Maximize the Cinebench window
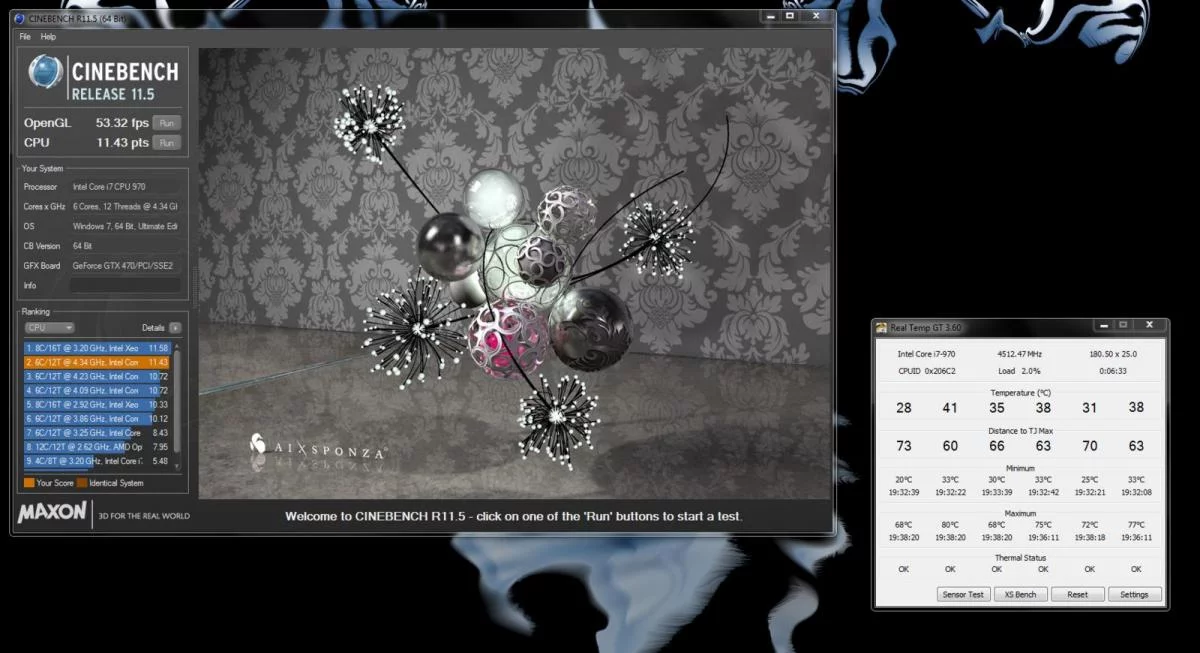Screen dimensions: 1200x653 pyautogui.click(x=791, y=16)
